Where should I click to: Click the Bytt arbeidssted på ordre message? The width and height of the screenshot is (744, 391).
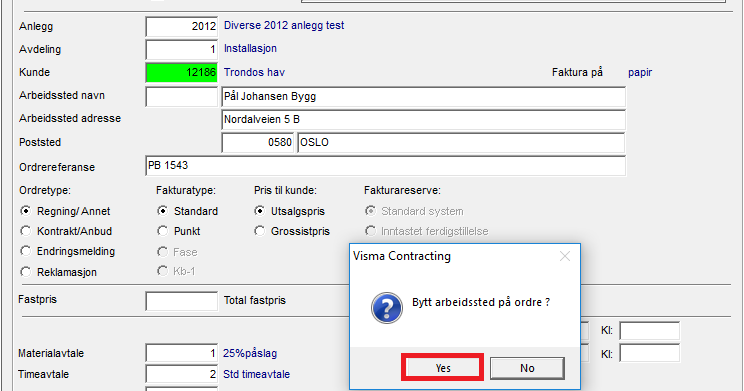click(x=481, y=302)
